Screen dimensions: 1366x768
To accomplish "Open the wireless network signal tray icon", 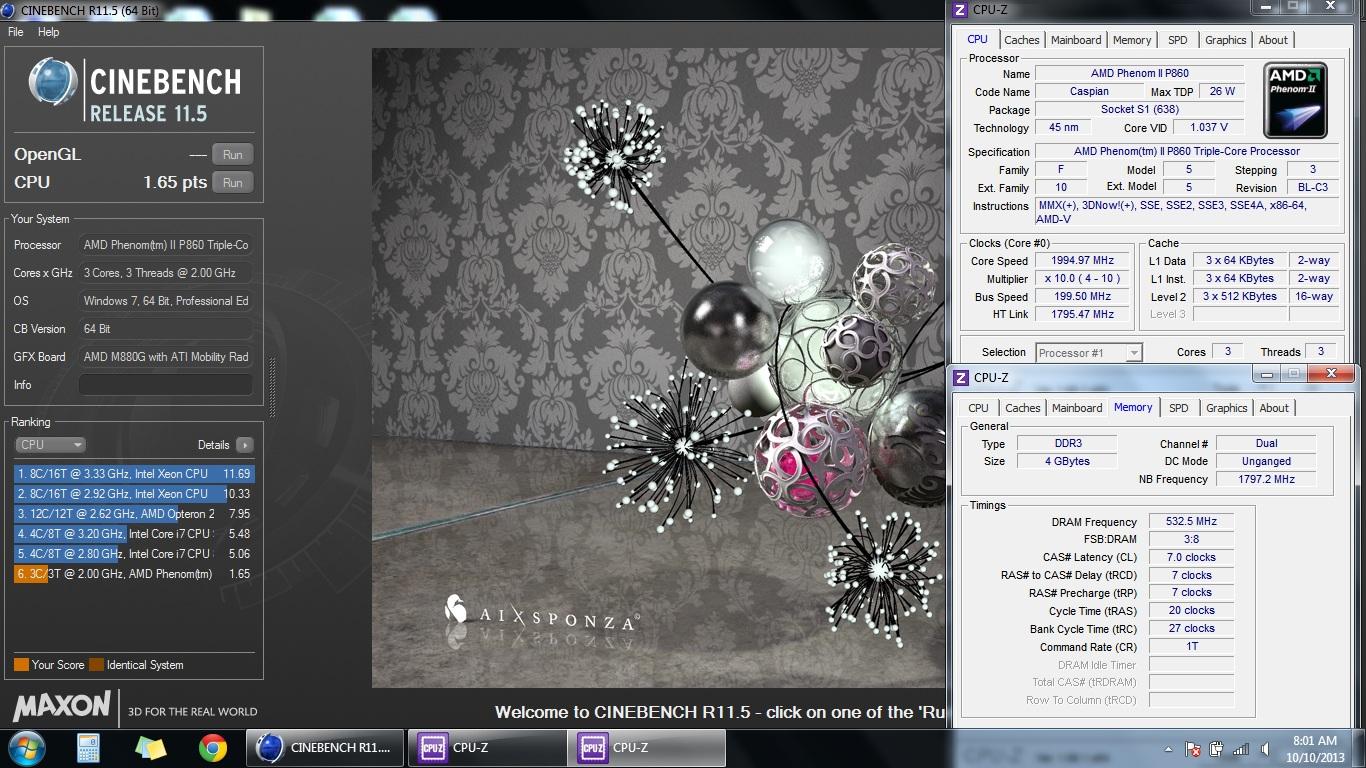I will pos(1241,749).
